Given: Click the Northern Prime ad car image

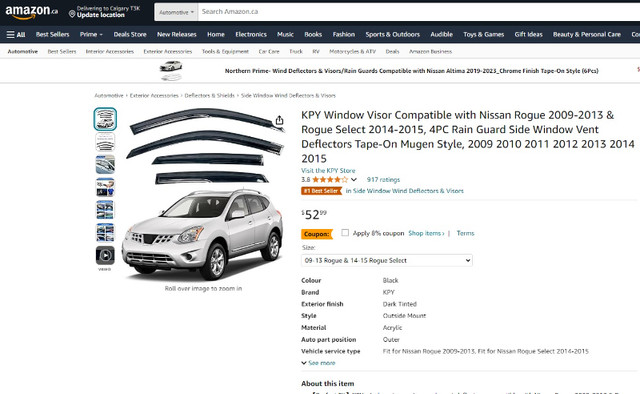Looking at the screenshot, I should tap(171, 71).
